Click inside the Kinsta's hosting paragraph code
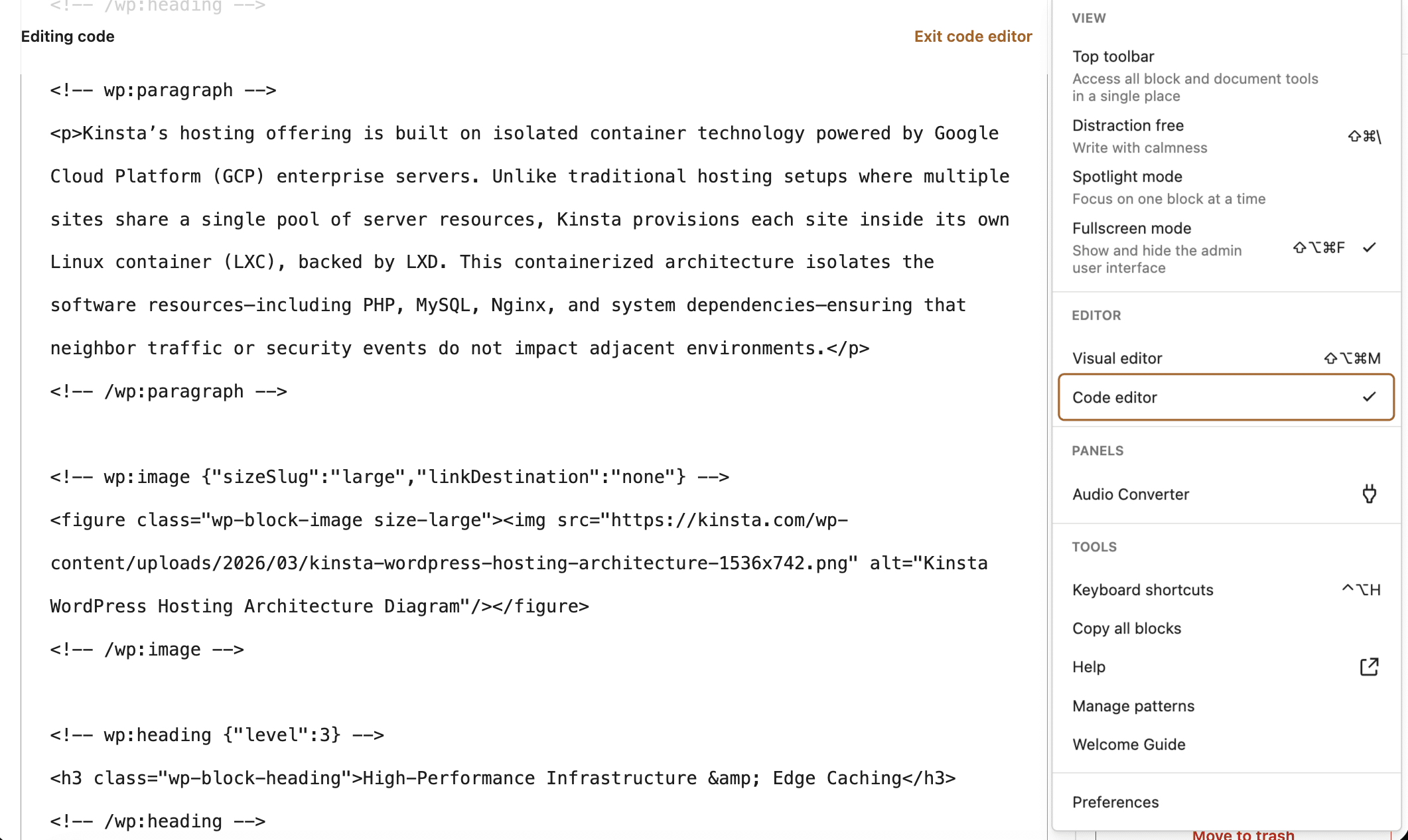This screenshot has height=840, width=1408. (x=529, y=241)
